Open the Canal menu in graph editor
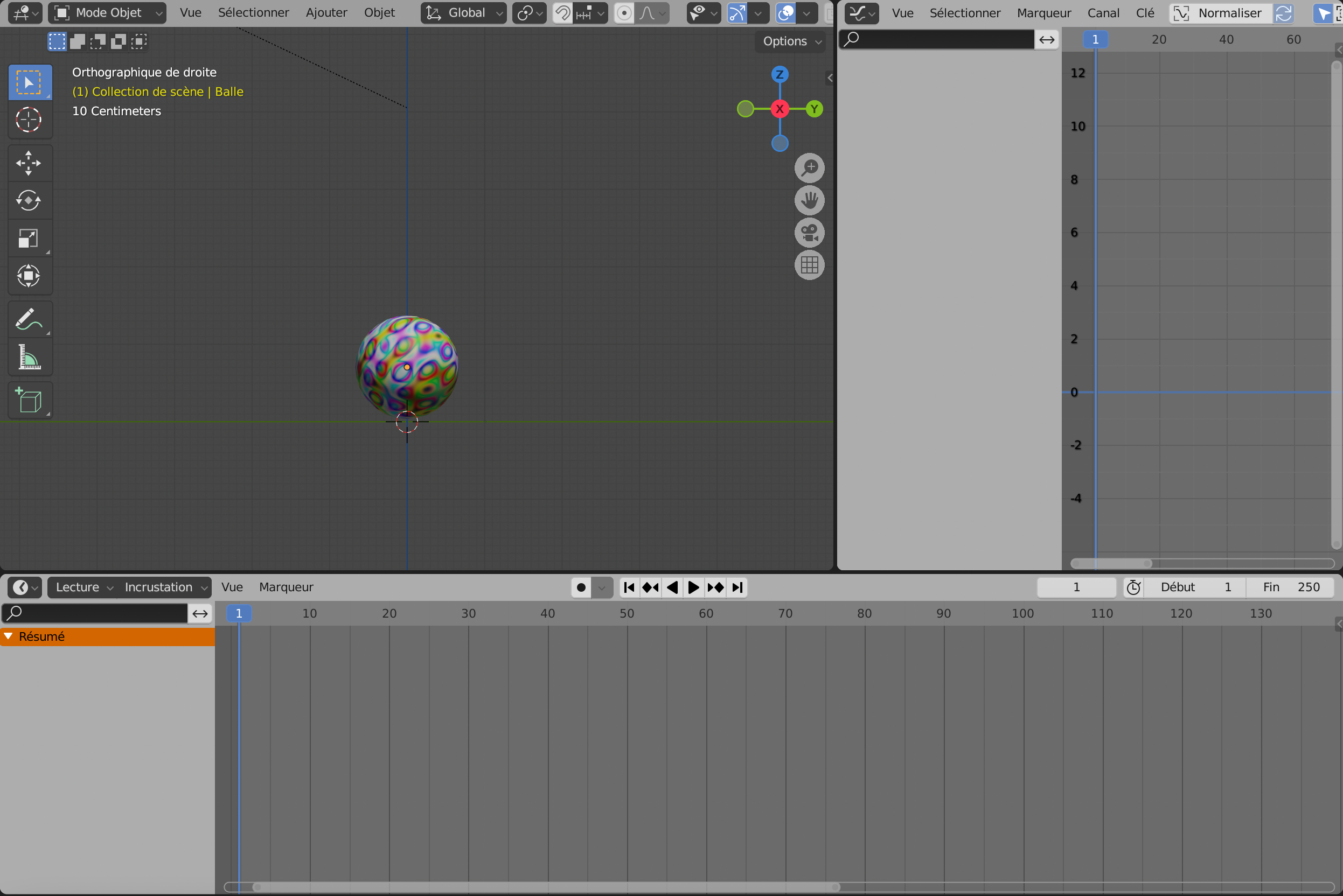 tap(1103, 12)
